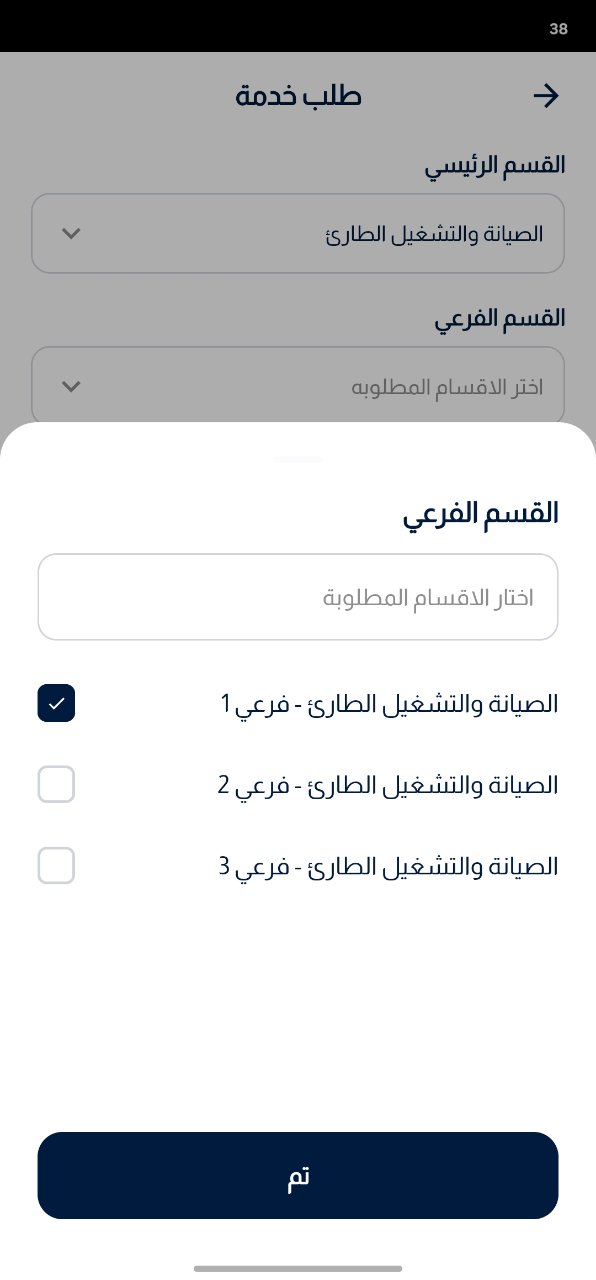Uncheck the فرعي 1 checkbox

56,704
